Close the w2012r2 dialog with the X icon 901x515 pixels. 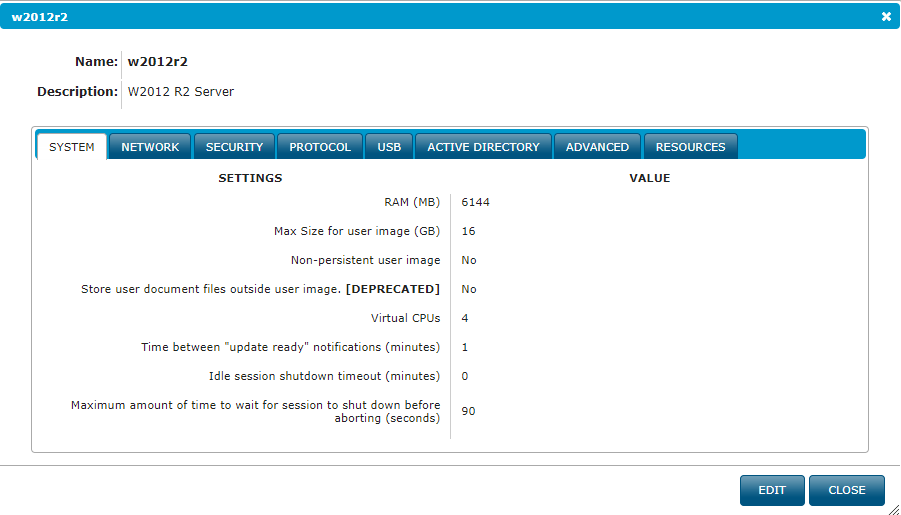(x=886, y=17)
